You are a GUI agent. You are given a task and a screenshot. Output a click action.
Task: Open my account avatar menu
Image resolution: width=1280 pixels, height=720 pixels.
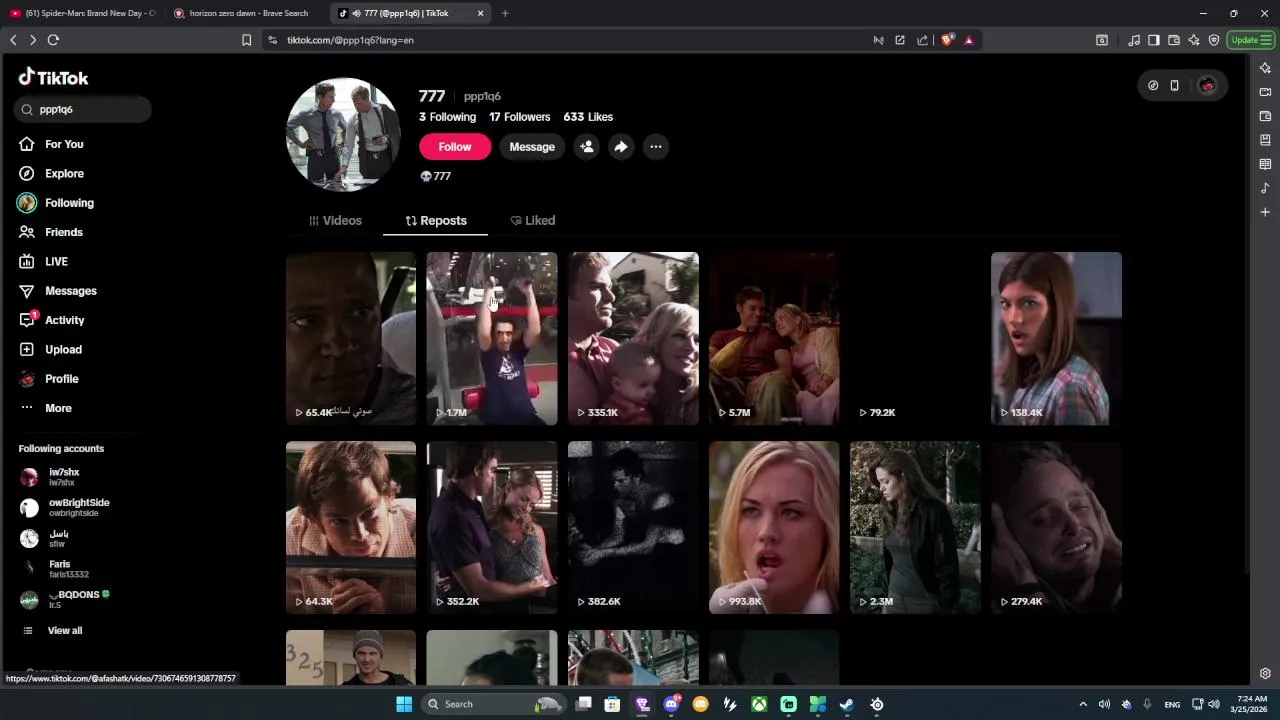pyautogui.click(x=1207, y=86)
